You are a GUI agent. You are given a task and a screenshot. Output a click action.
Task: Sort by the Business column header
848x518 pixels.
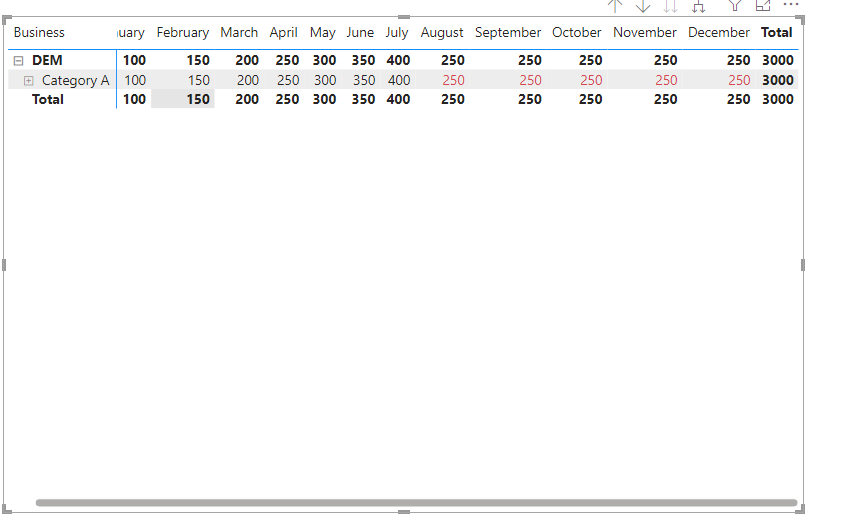click(39, 32)
